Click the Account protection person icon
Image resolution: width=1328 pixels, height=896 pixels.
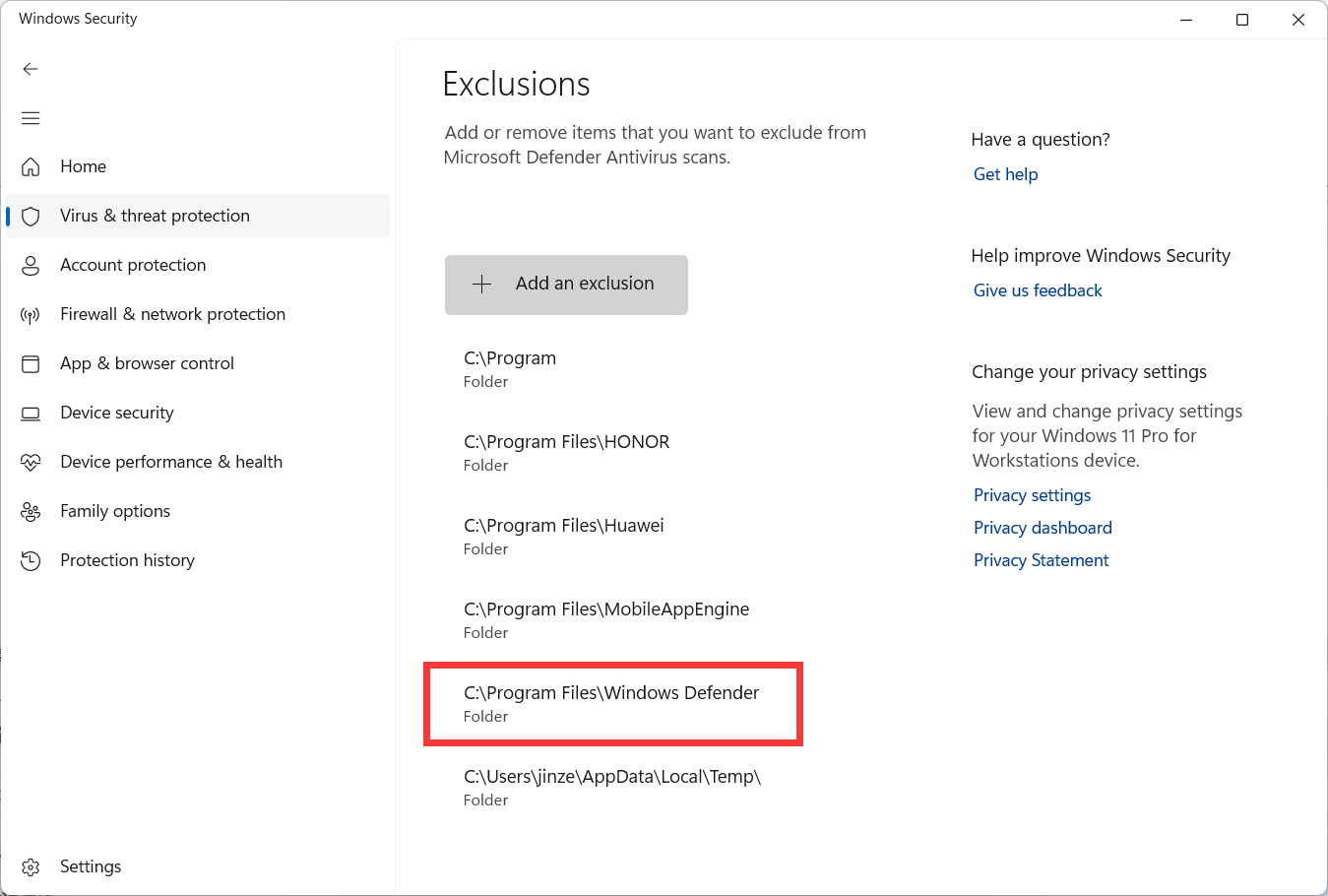[31, 265]
